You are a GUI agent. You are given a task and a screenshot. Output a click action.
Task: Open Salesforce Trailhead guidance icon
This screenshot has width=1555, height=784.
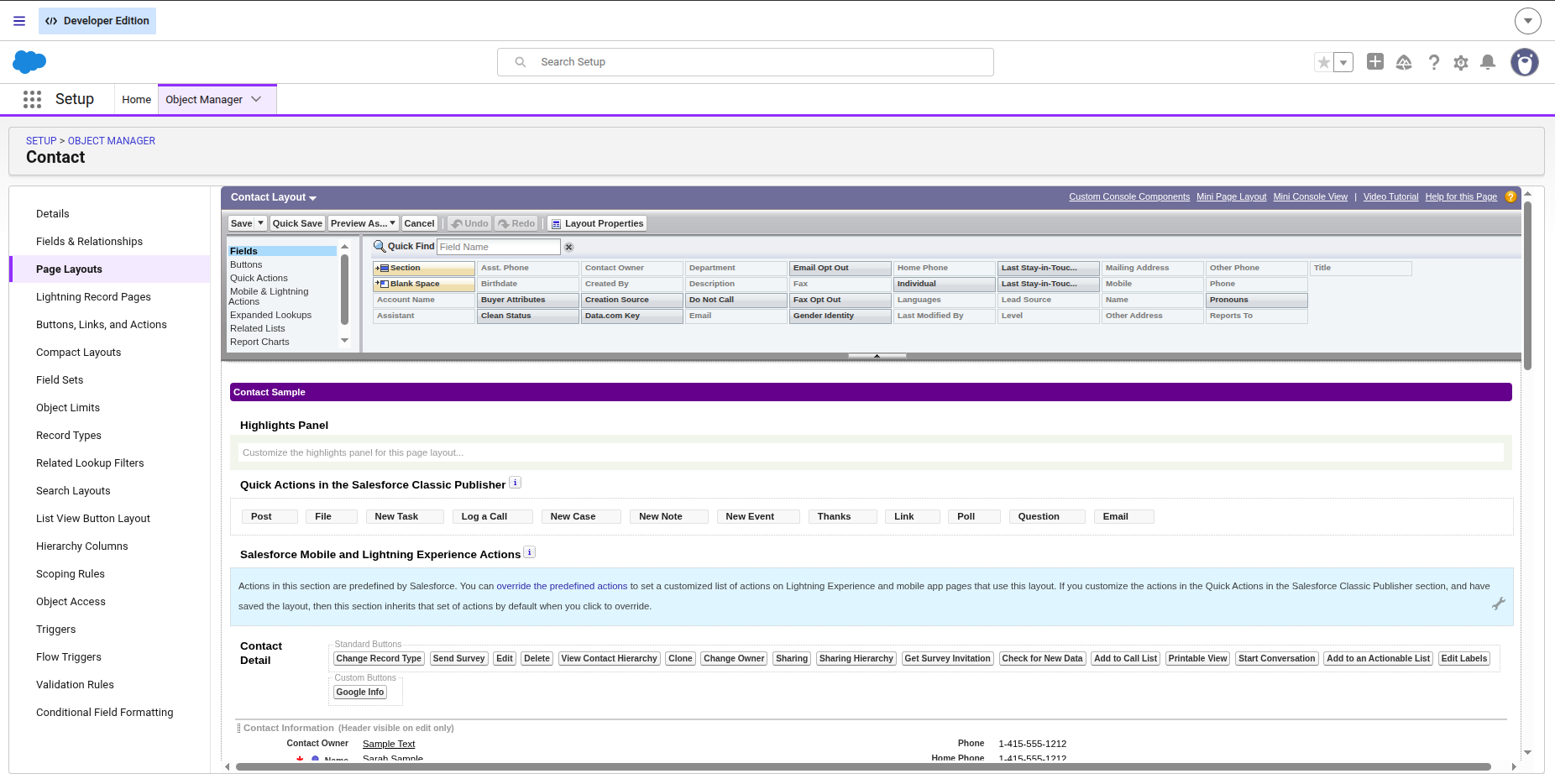click(1404, 62)
